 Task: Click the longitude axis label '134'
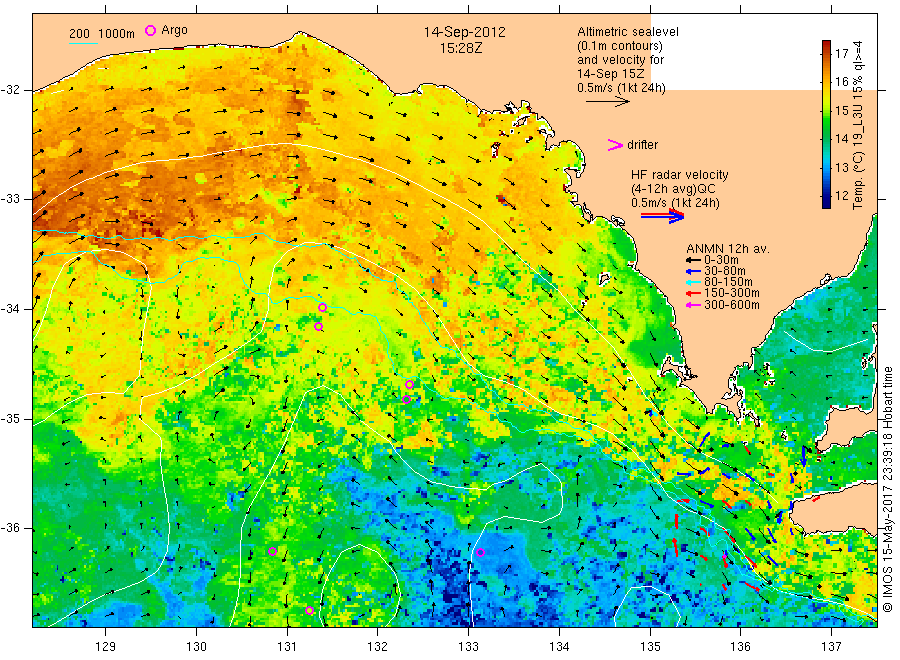[x=559, y=647]
